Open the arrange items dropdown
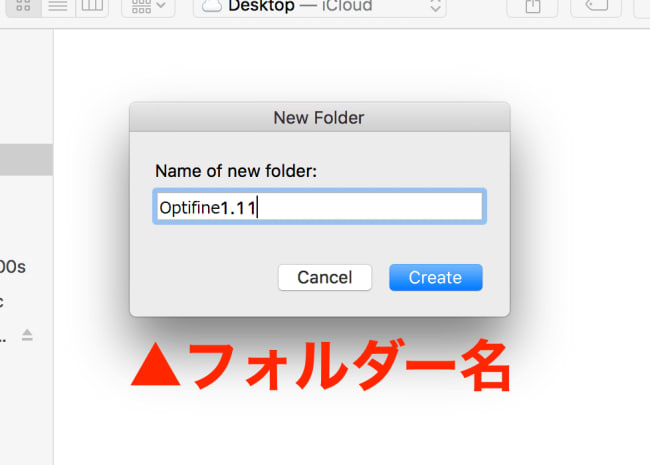Image resolution: width=650 pixels, height=465 pixels. click(x=148, y=7)
